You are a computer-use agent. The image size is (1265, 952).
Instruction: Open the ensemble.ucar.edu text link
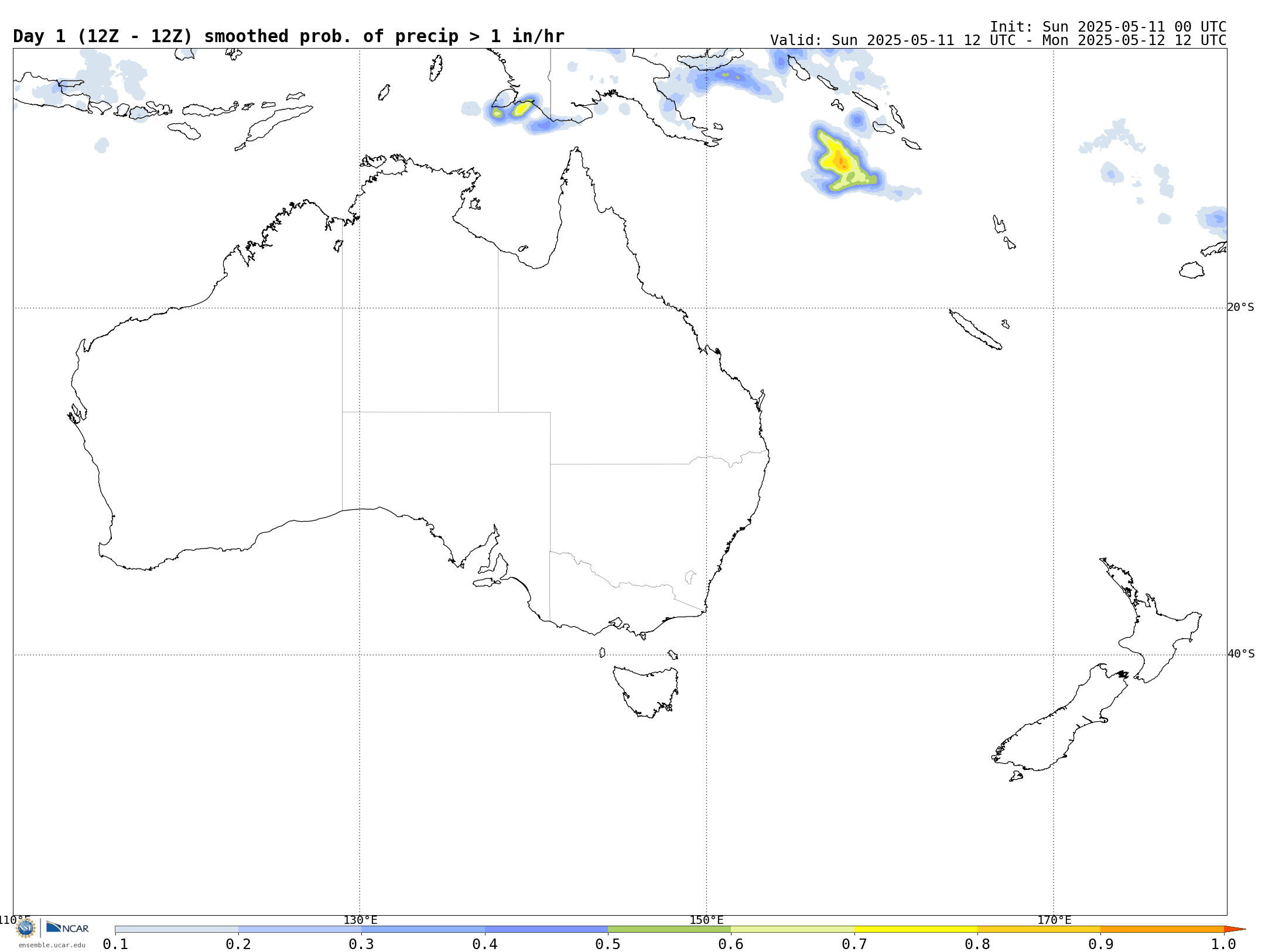pos(52,945)
